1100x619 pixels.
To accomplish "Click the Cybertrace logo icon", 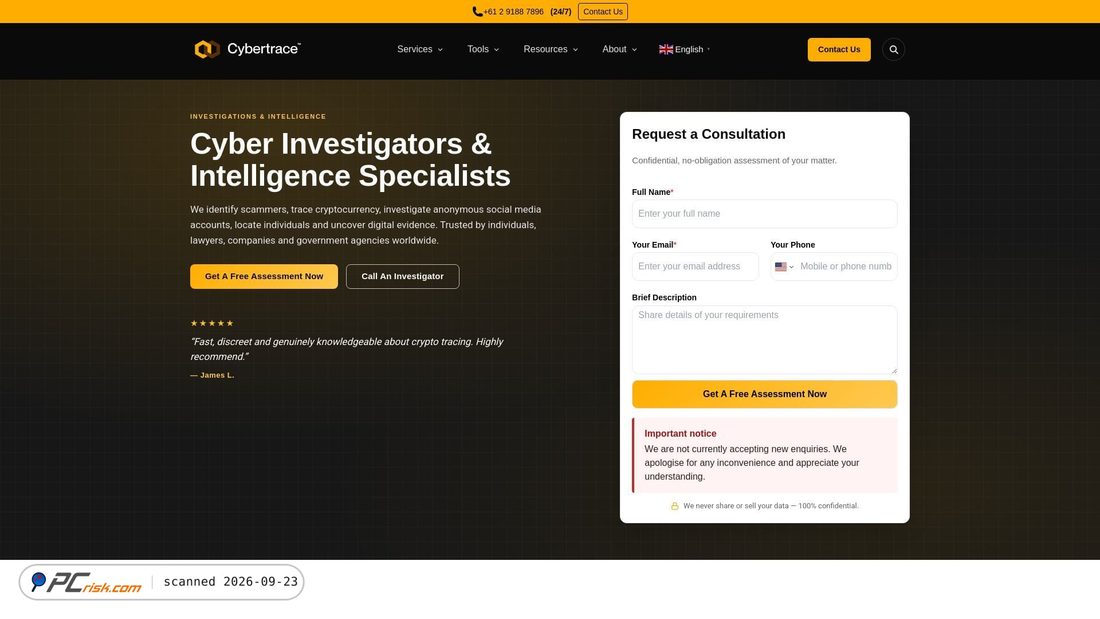I will point(207,49).
